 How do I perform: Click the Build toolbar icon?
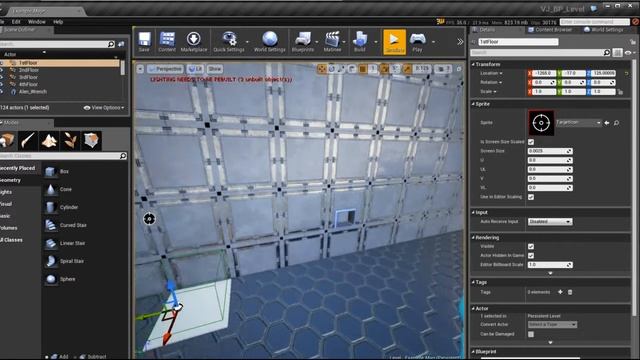point(360,42)
